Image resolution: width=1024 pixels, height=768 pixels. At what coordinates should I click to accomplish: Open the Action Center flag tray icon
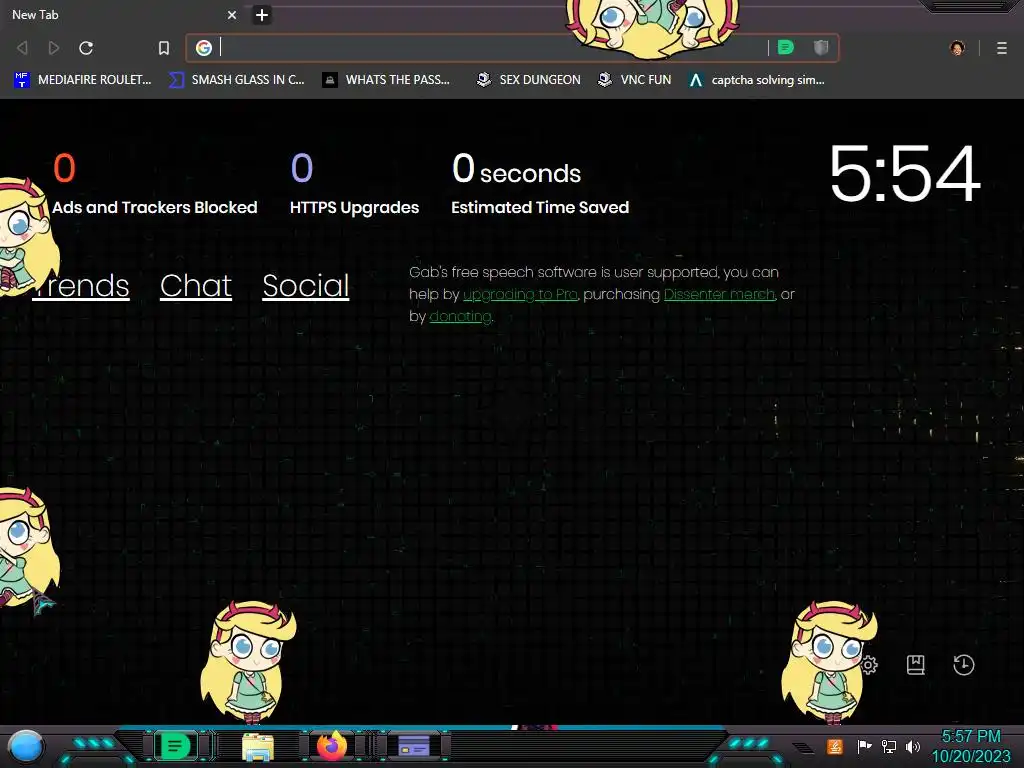click(x=865, y=746)
